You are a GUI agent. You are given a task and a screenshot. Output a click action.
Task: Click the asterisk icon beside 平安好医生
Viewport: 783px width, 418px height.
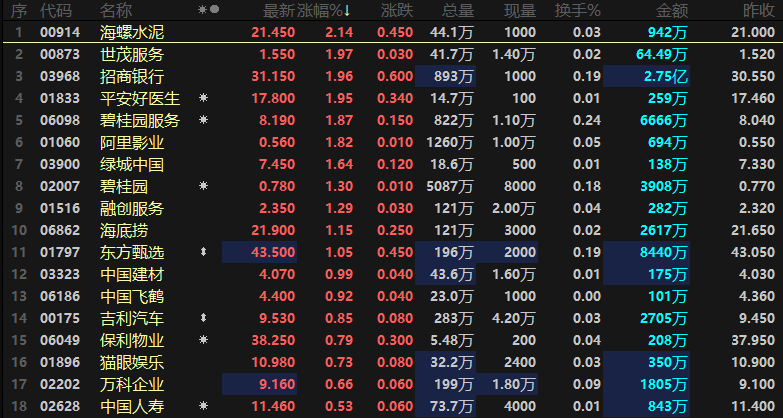tap(203, 98)
